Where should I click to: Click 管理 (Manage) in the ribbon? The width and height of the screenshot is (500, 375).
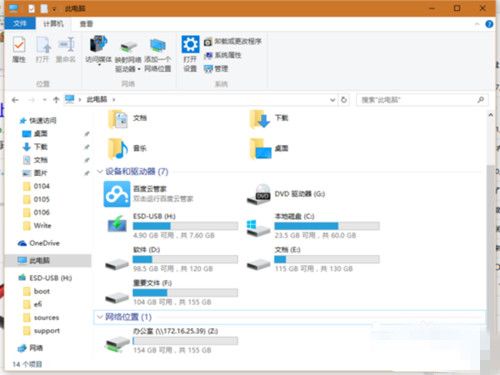[x=216, y=69]
